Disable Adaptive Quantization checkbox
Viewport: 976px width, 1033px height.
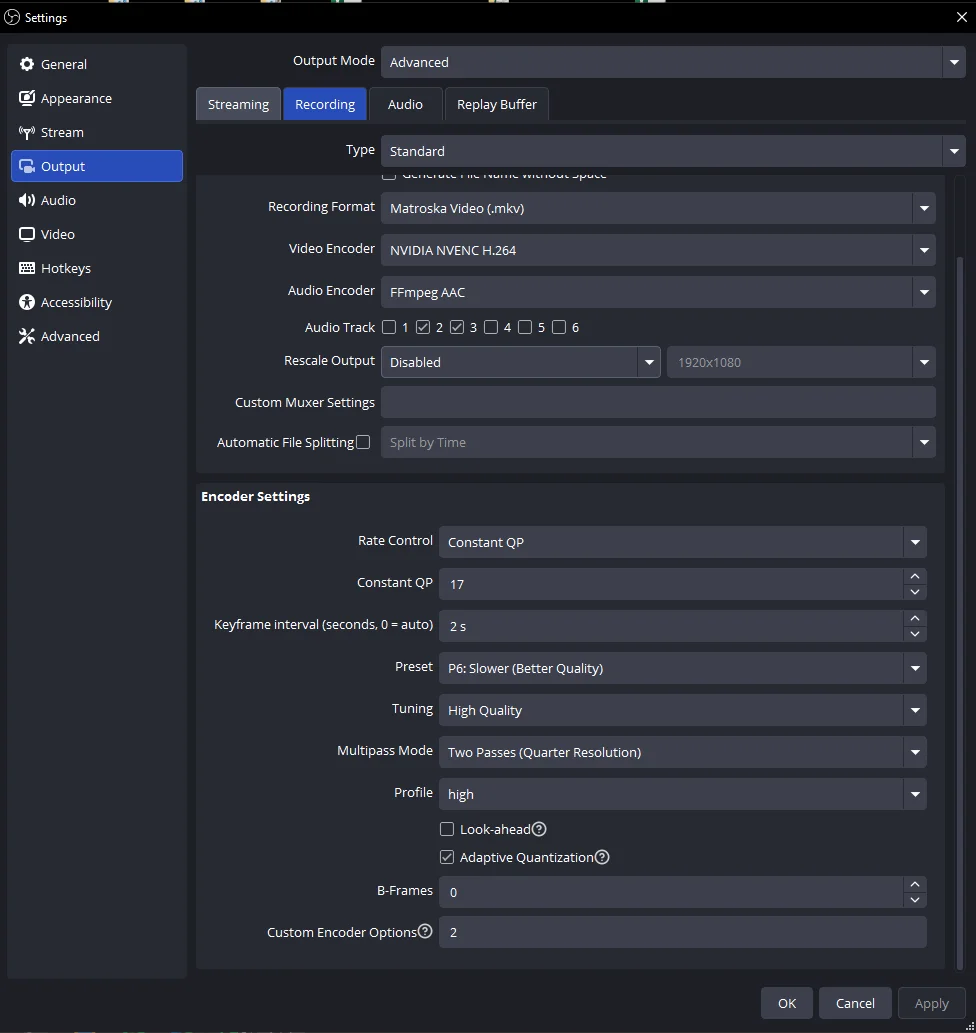(447, 857)
